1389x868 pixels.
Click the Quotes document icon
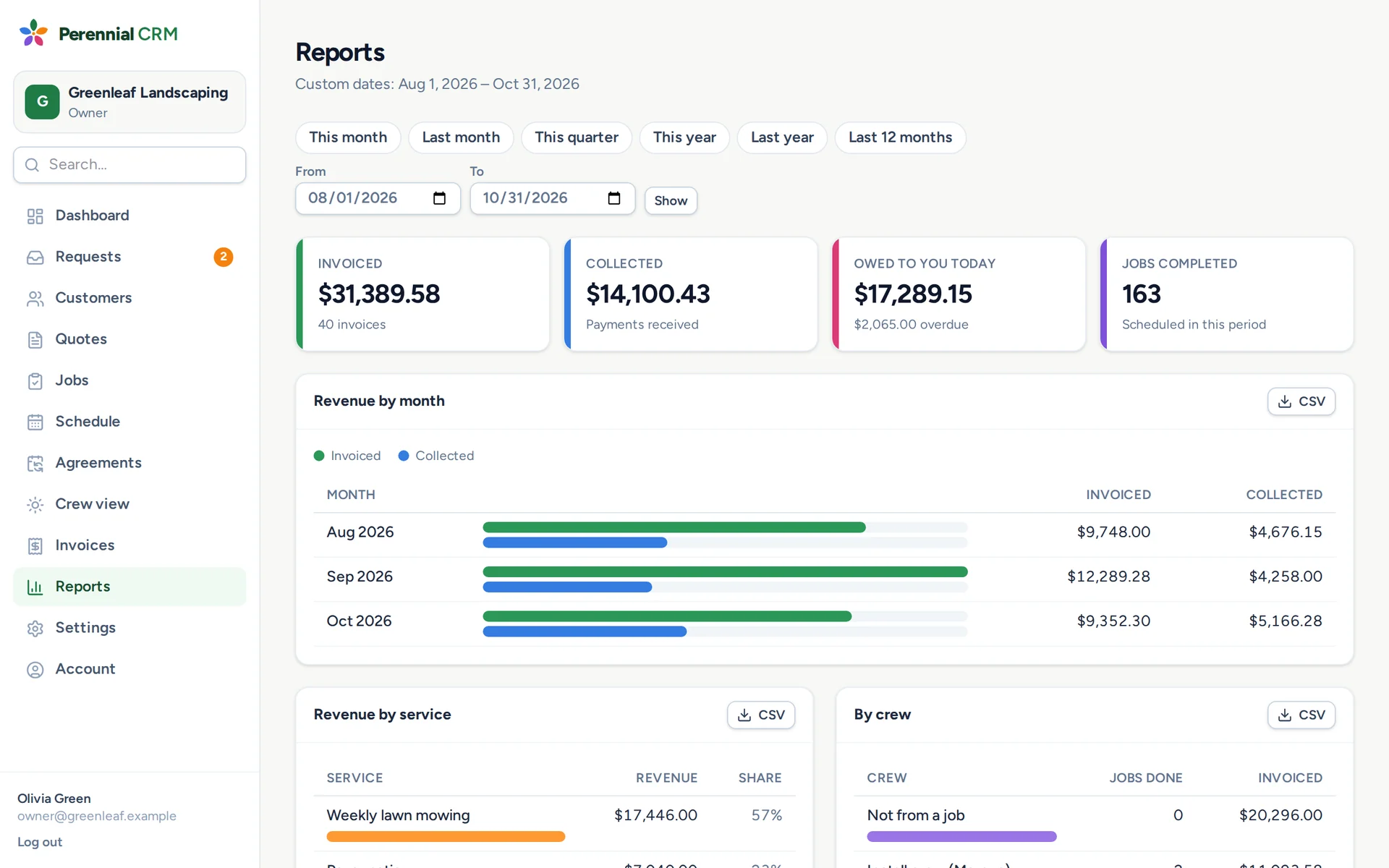click(x=35, y=340)
